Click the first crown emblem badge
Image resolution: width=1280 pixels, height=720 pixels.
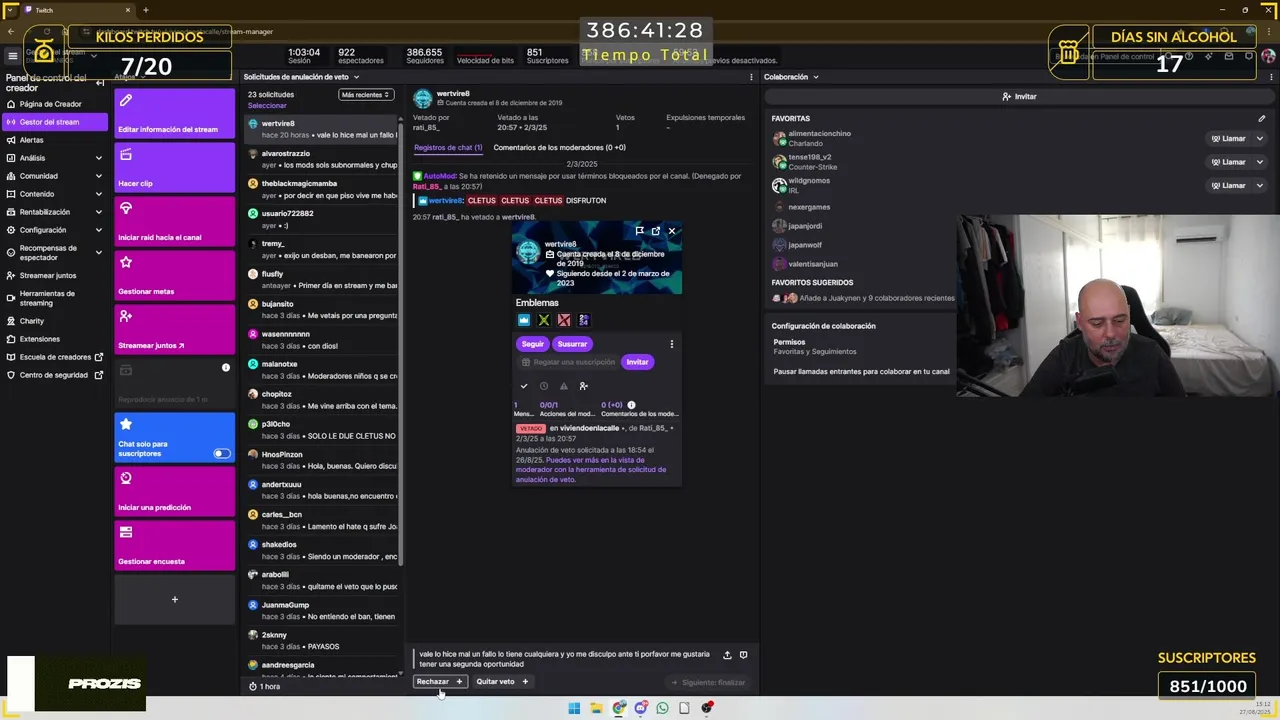point(524,320)
